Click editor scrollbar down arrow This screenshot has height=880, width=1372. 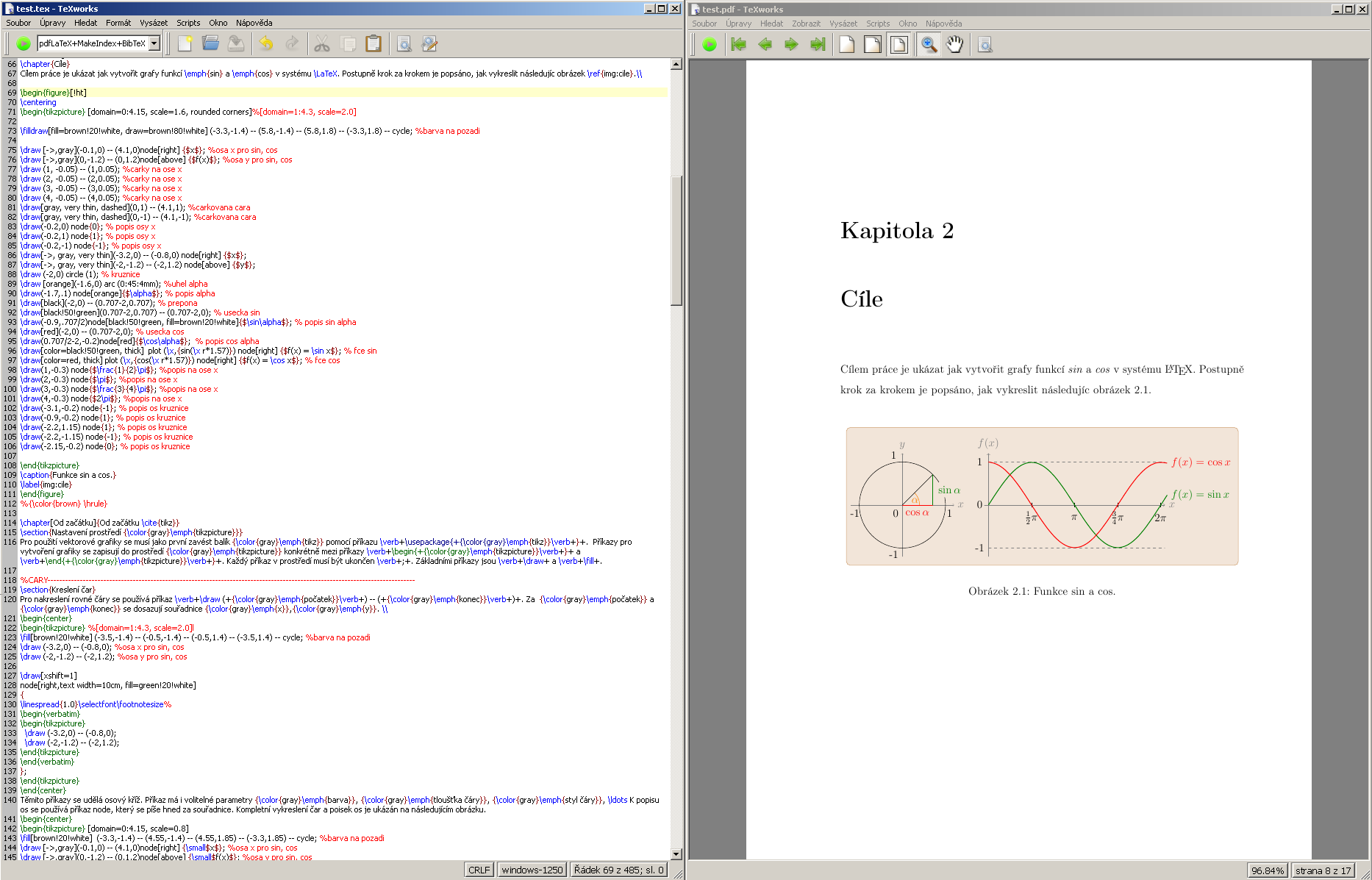pos(676,854)
